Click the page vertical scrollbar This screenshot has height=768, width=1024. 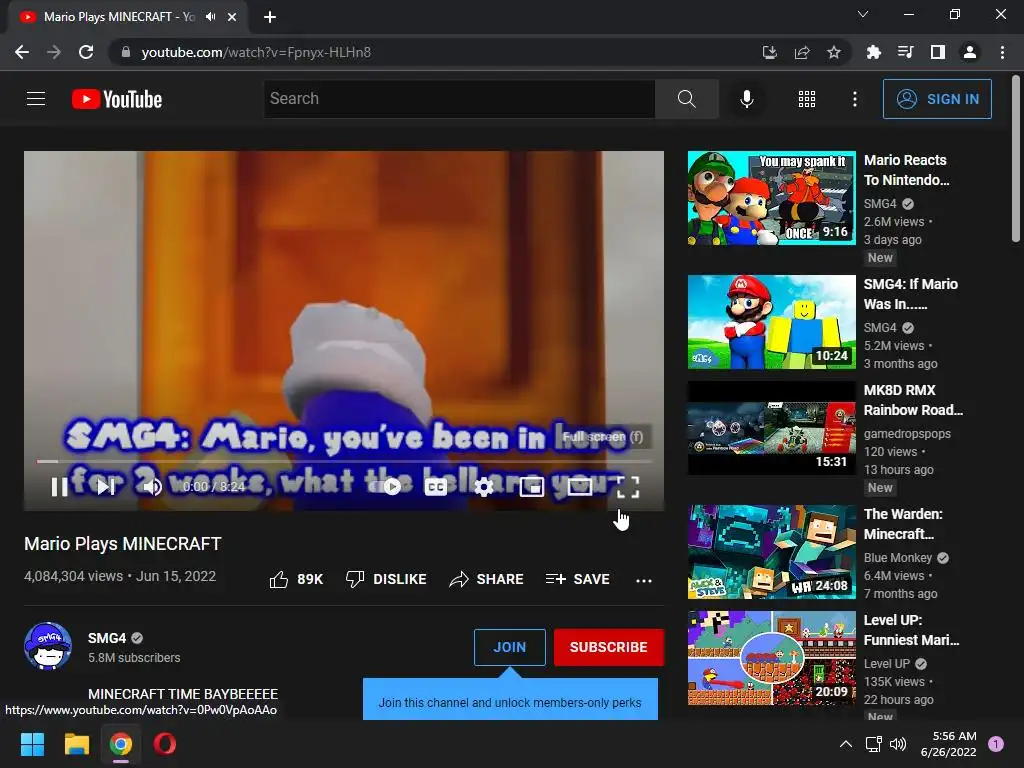pyautogui.click(x=1016, y=157)
